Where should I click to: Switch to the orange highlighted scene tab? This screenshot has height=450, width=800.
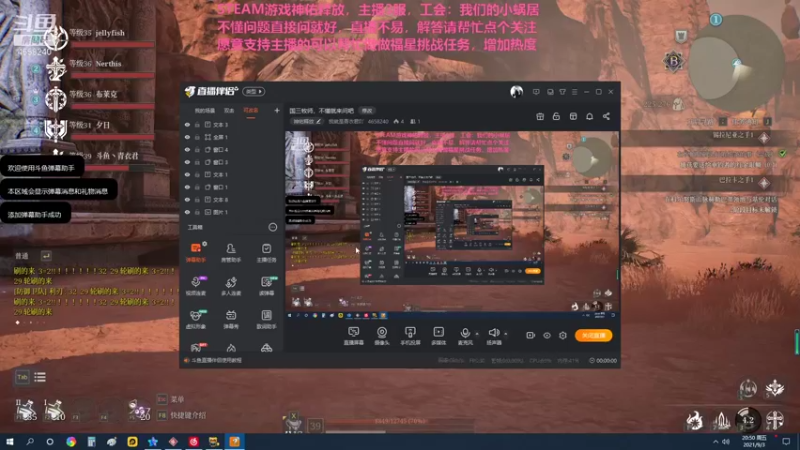point(251,110)
